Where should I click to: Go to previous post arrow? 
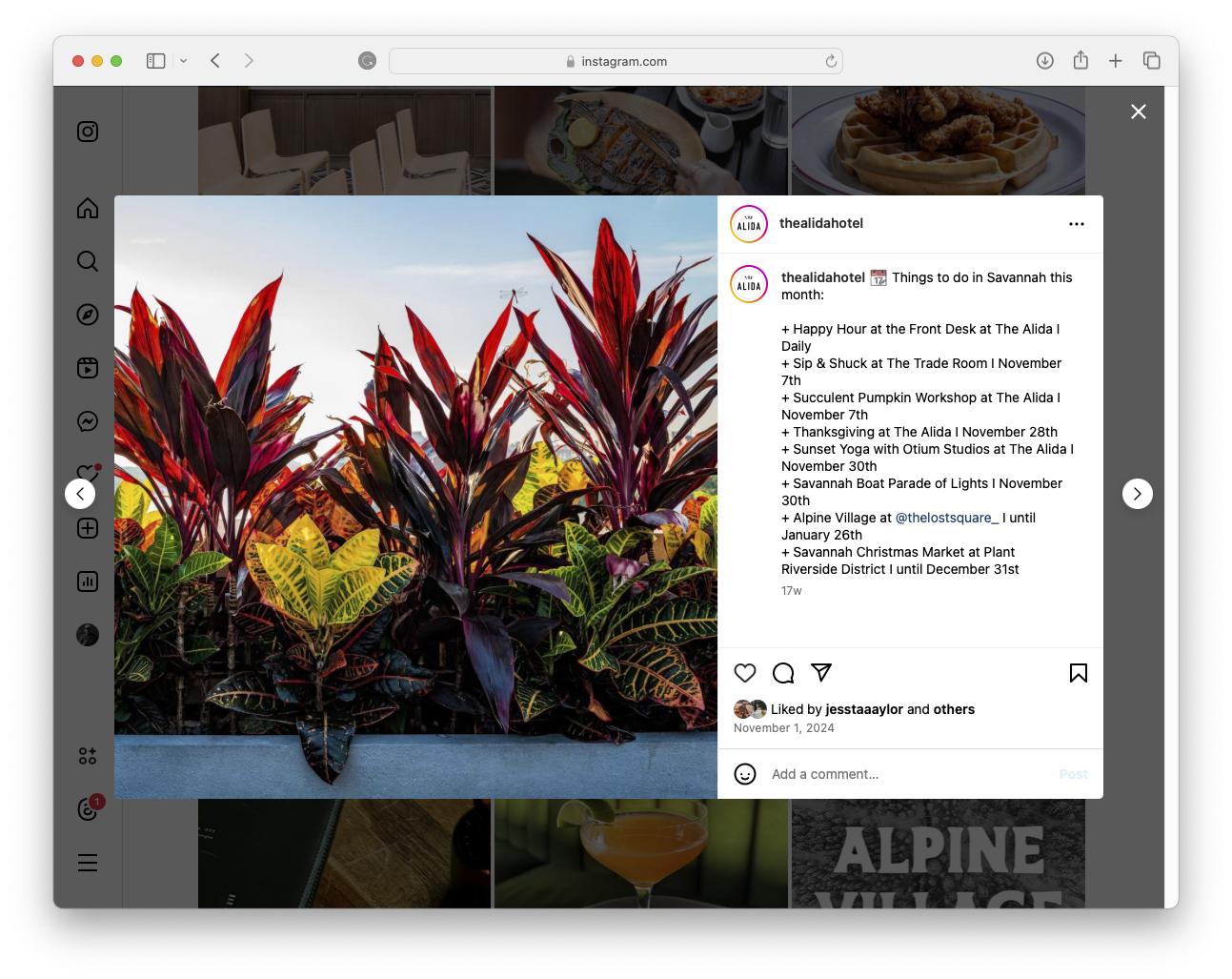point(80,494)
